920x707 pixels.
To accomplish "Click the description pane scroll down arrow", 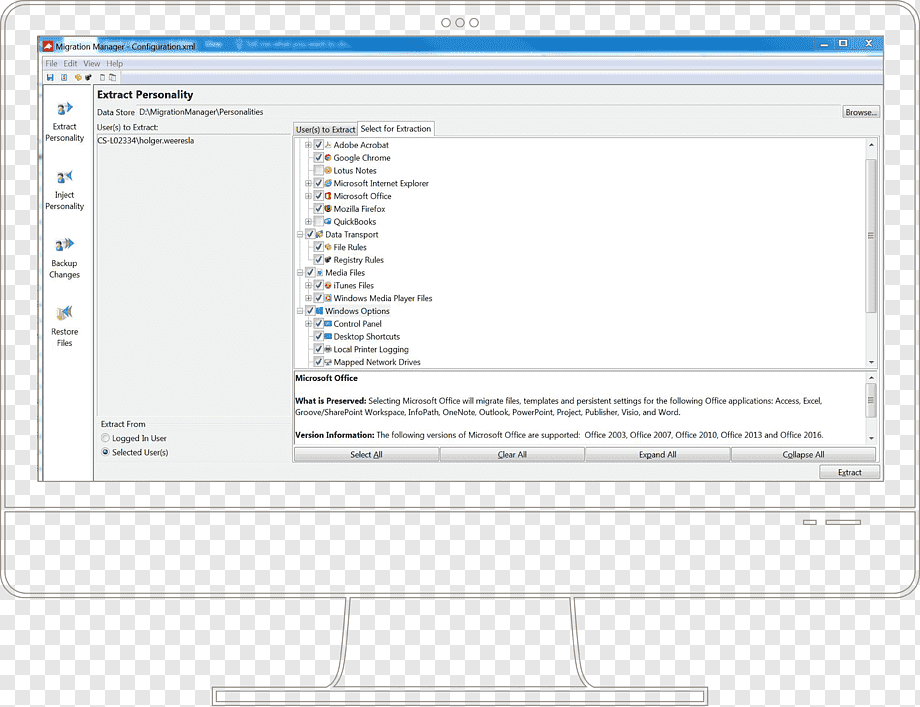I will (x=871, y=438).
